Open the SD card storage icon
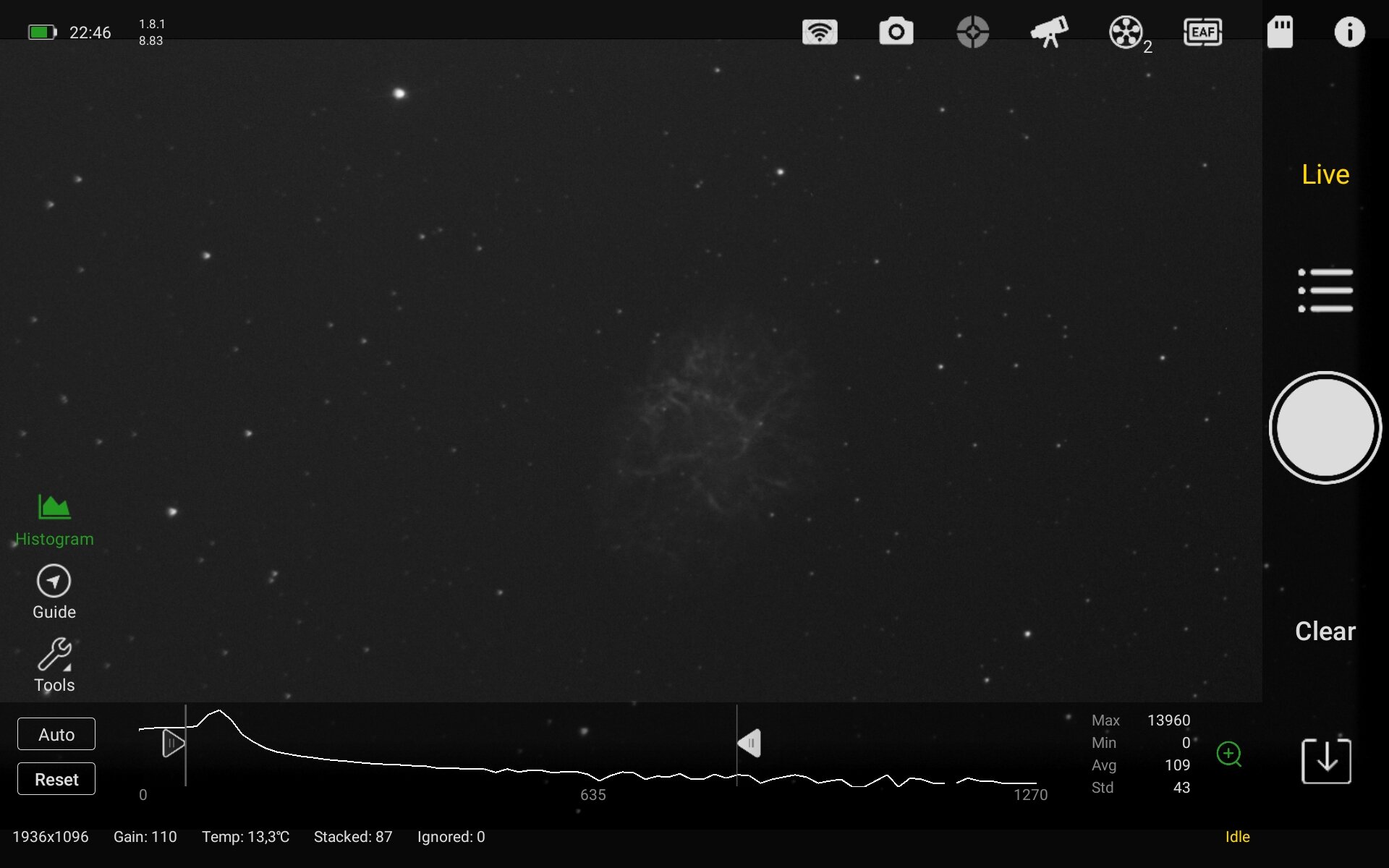Image resolution: width=1389 pixels, height=868 pixels. pos(1280,32)
